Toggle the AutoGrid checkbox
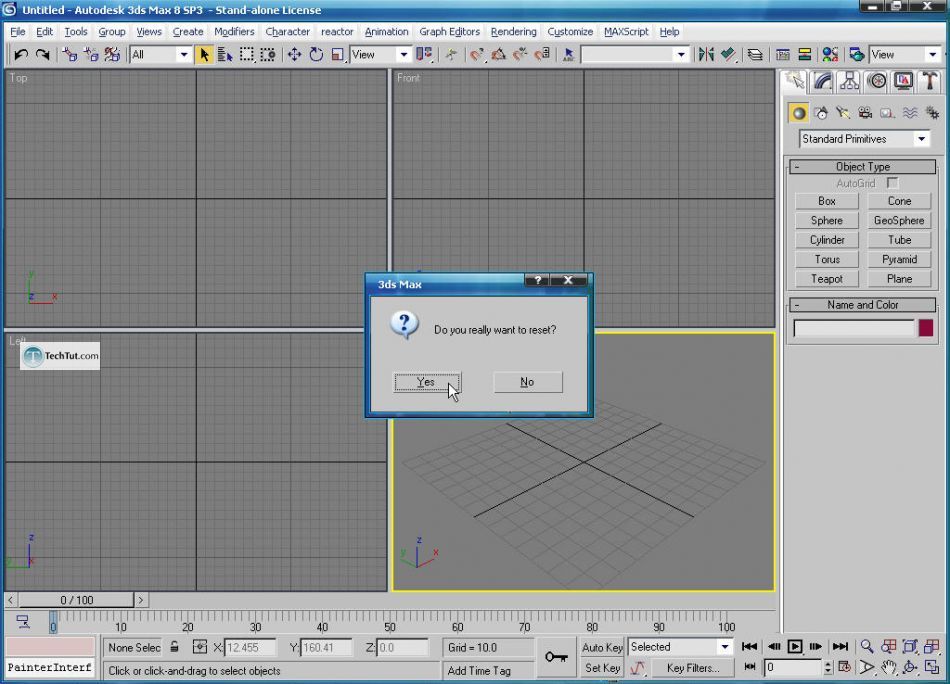Image resolution: width=950 pixels, height=684 pixels. pos(893,184)
